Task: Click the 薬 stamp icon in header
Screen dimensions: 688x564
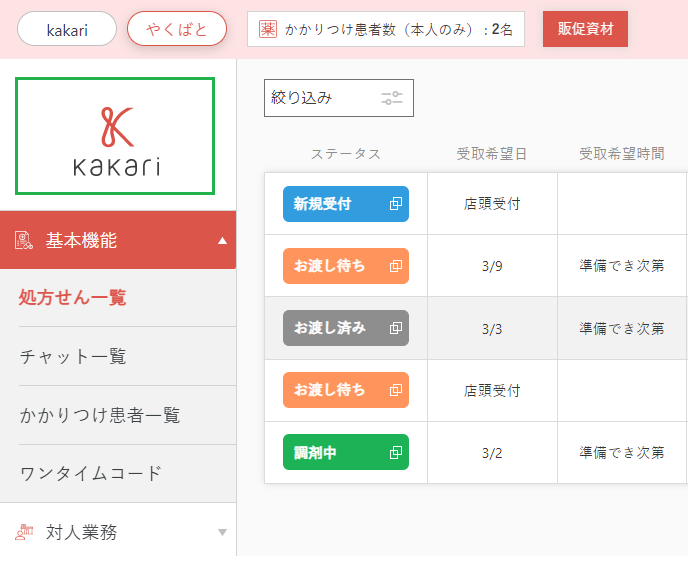Action: (x=268, y=29)
